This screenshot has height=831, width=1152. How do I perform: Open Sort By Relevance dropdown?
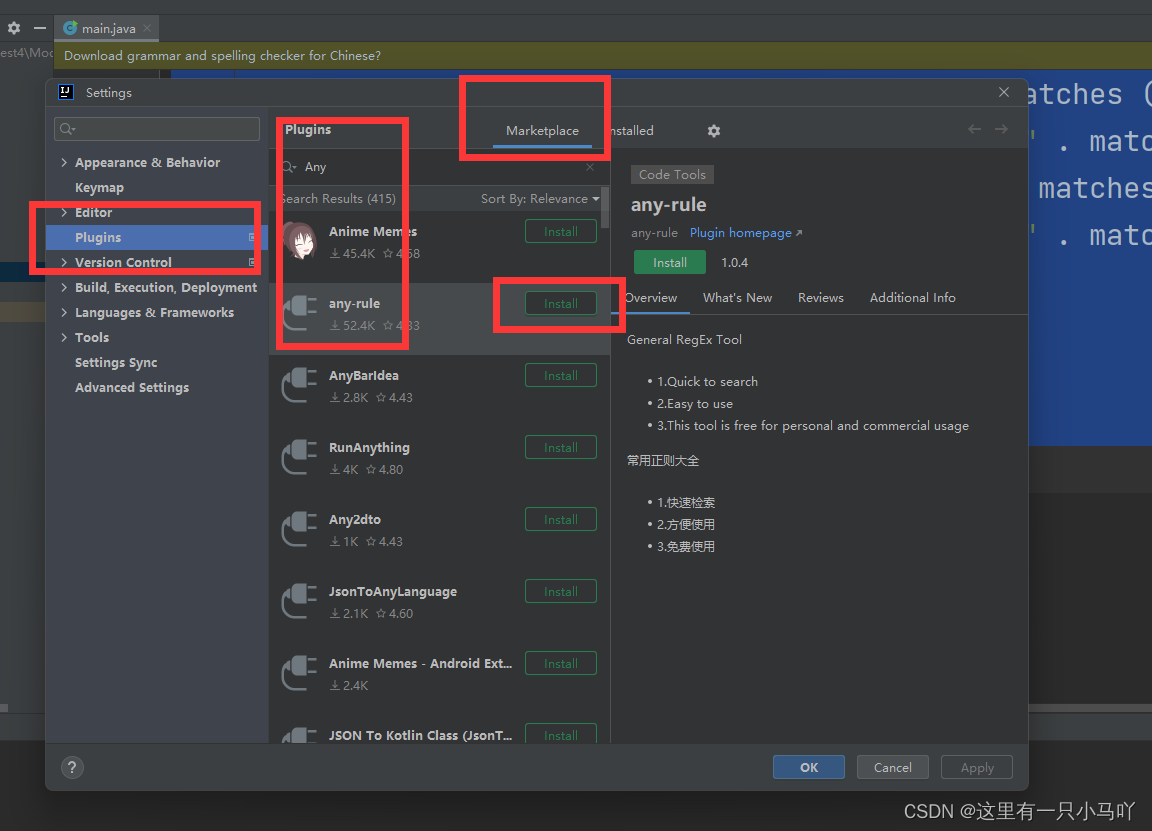pos(540,198)
